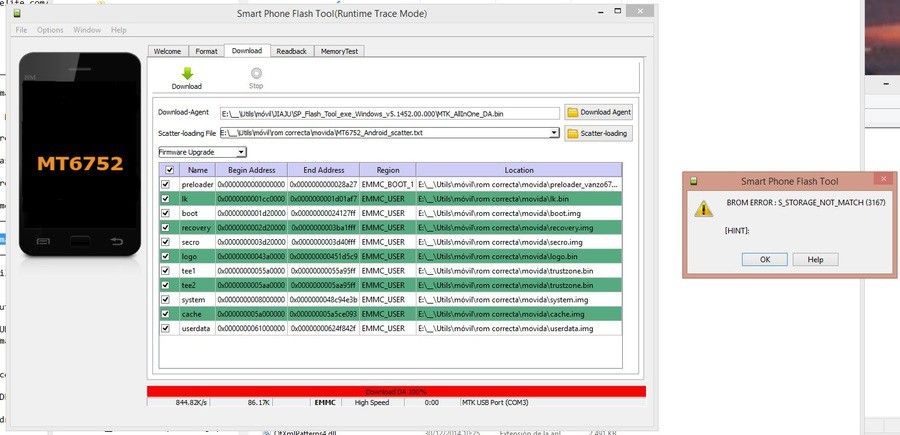The width and height of the screenshot is (900, 435).
Task: Uncheck the secro partition checkbox
Action: tap(166, 242)
